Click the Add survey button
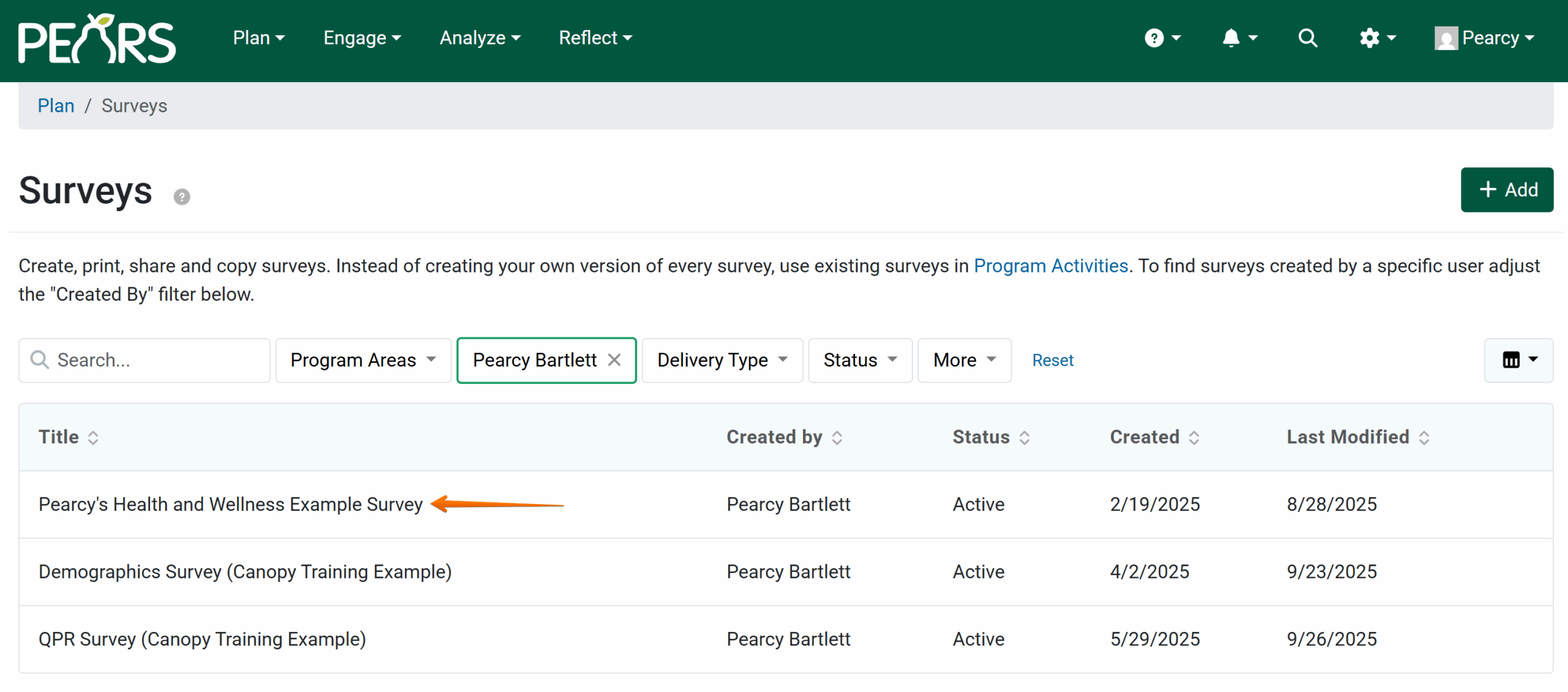 pos(1507,190)
